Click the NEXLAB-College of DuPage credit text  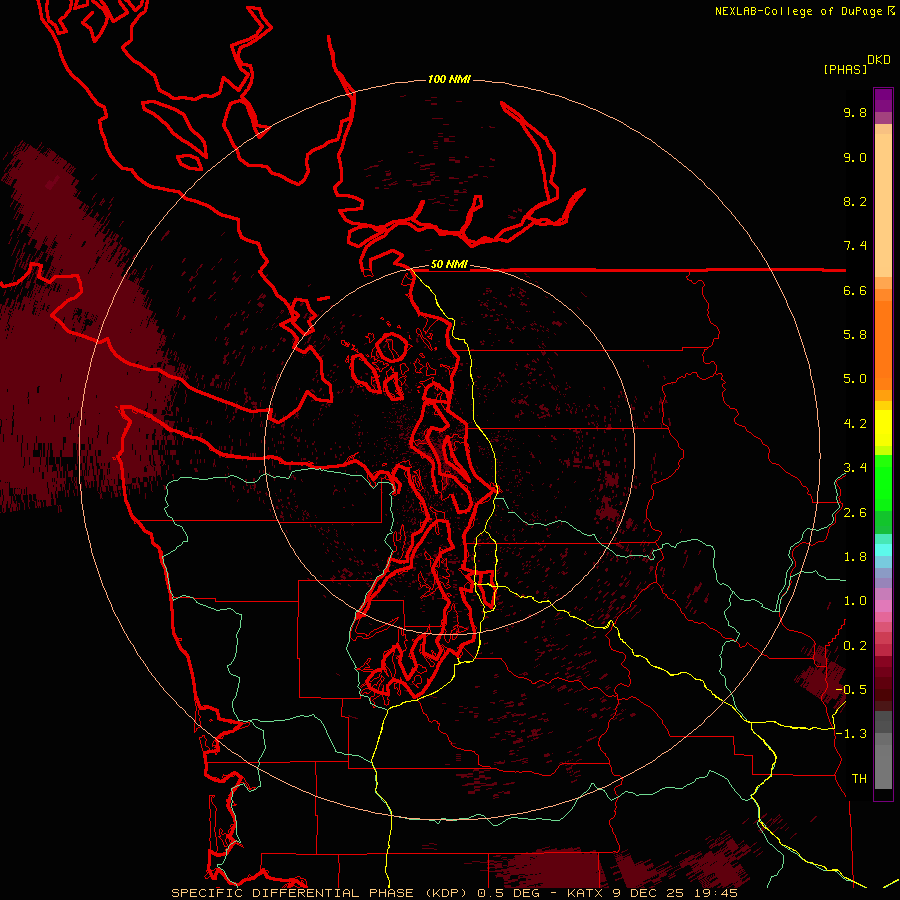click(x=804, y=11)
